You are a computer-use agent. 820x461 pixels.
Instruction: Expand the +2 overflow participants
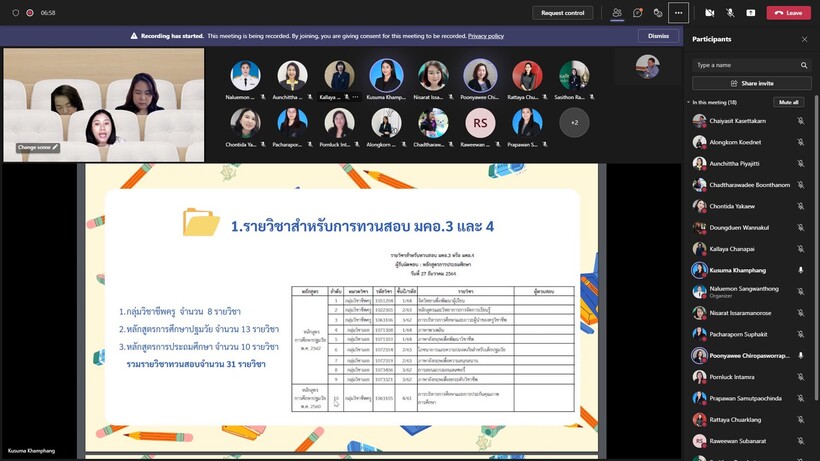[574, 122]
